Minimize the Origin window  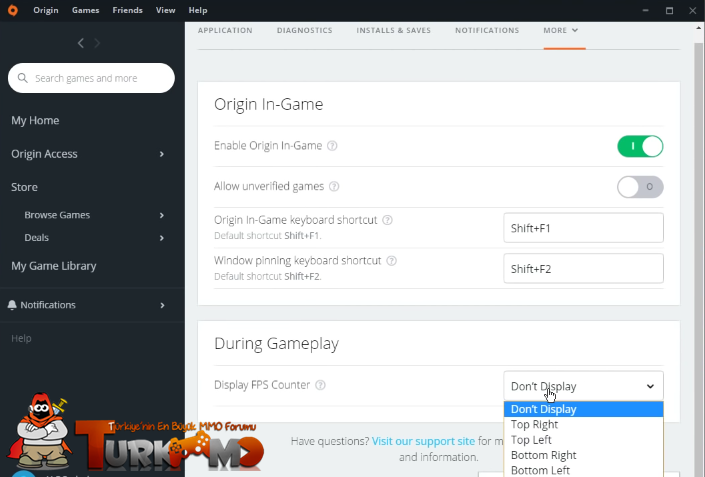[x=646, y=10]
